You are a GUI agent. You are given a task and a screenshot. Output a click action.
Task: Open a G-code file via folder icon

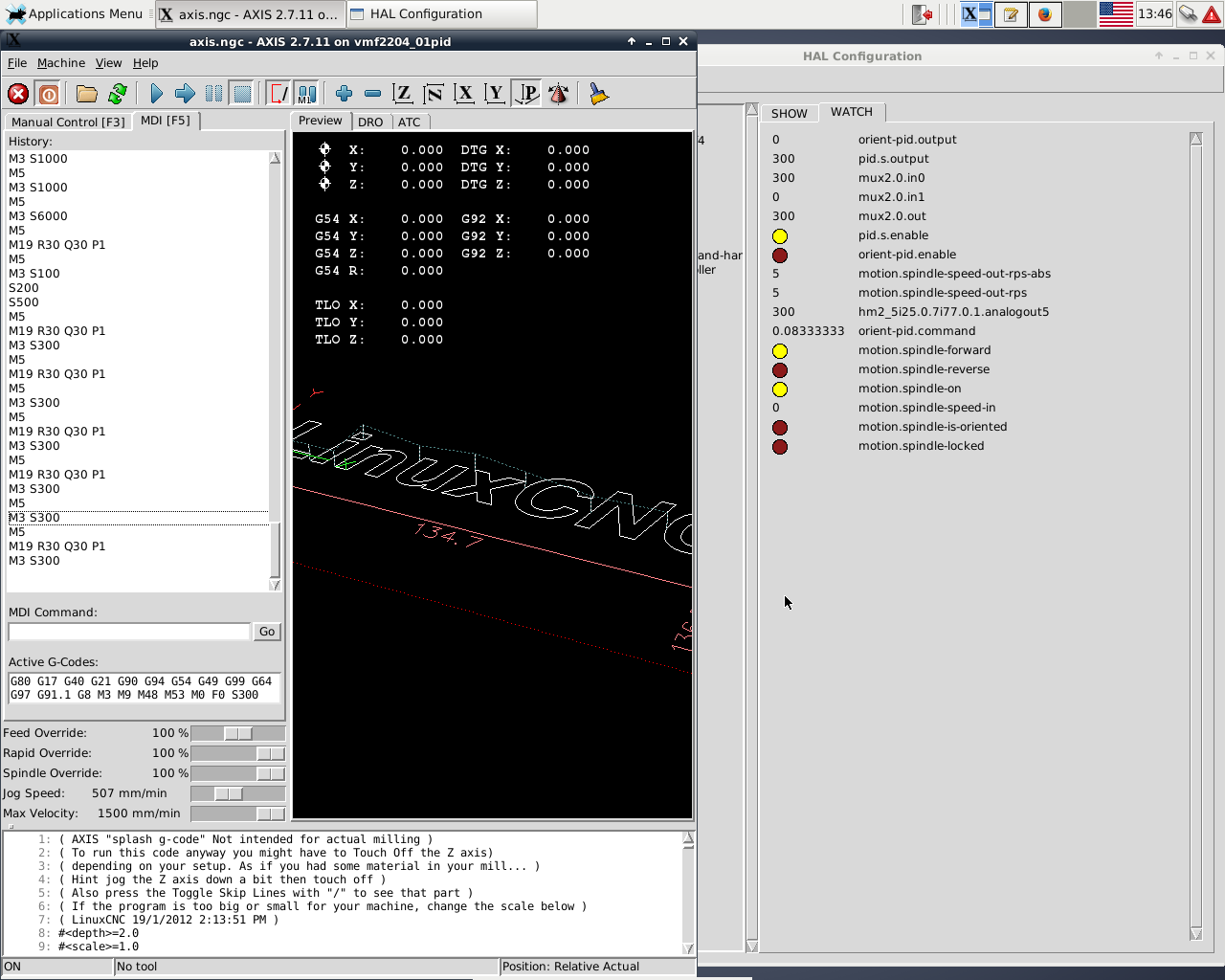coord(87,94)
